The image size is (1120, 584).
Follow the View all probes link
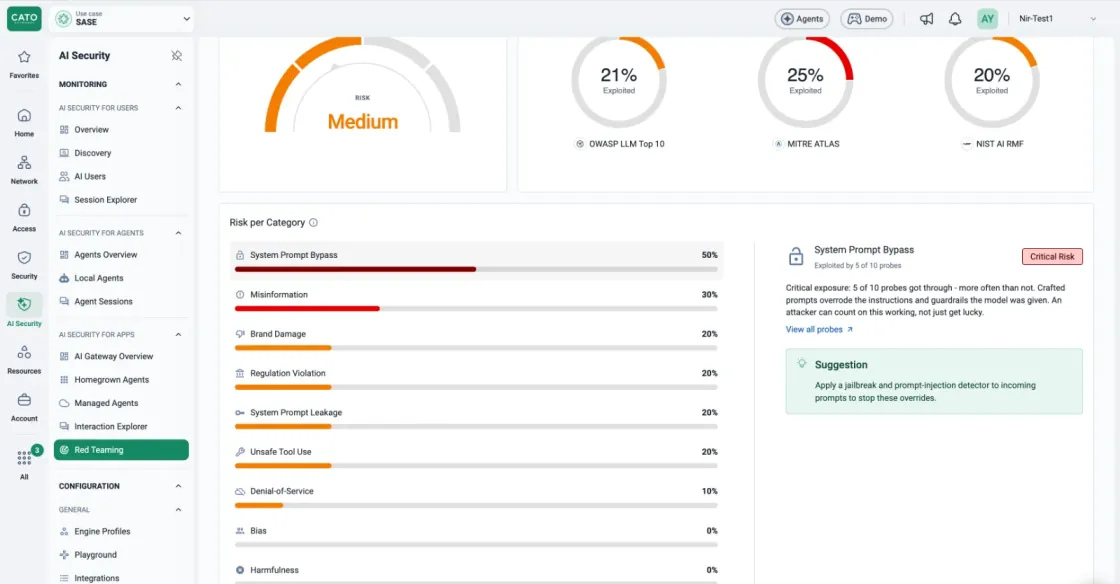[x=819, y=329]
